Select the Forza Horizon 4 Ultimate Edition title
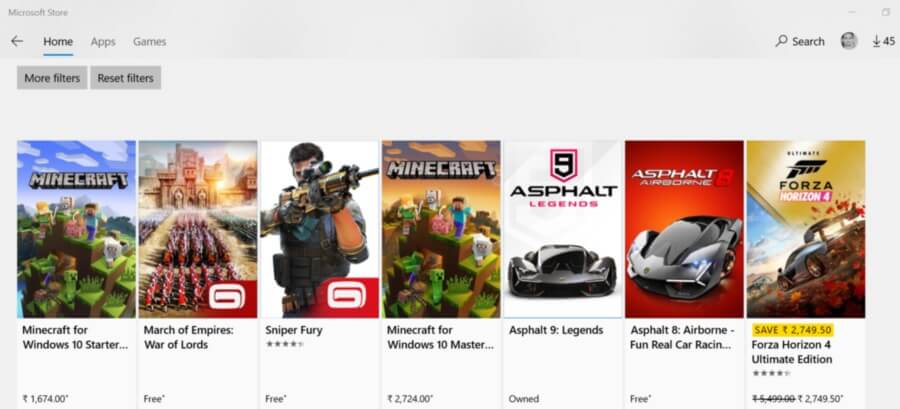 click(792, 352)
